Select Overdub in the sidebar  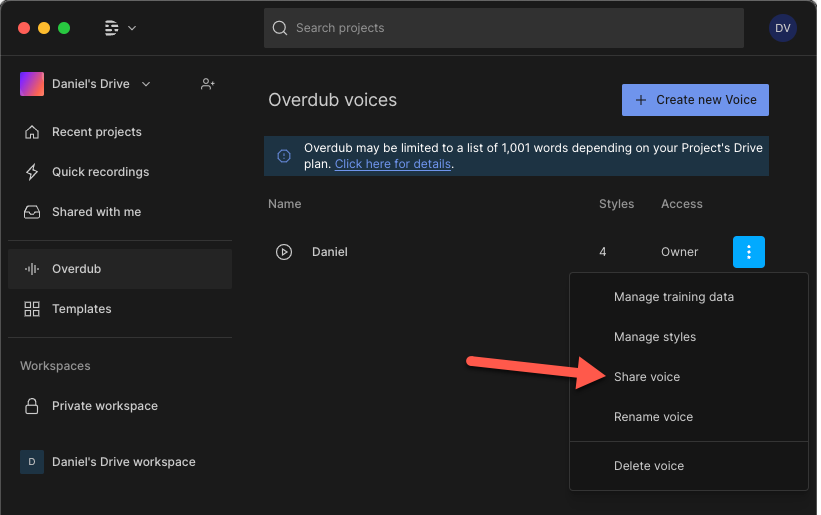tap(120, 269)
